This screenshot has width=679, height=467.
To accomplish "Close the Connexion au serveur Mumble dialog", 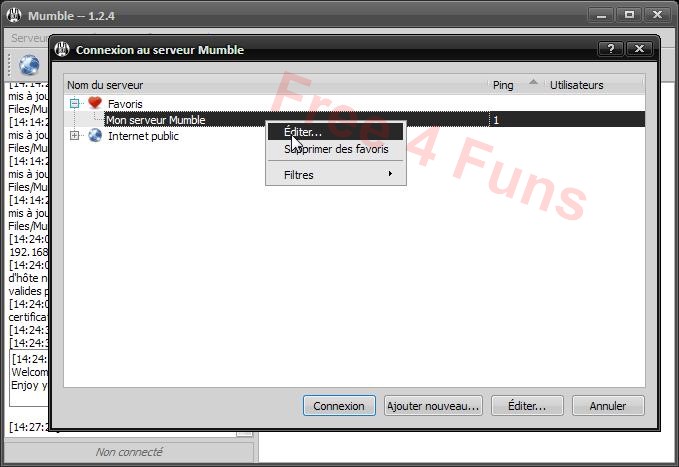I will (x=639, y=49).
